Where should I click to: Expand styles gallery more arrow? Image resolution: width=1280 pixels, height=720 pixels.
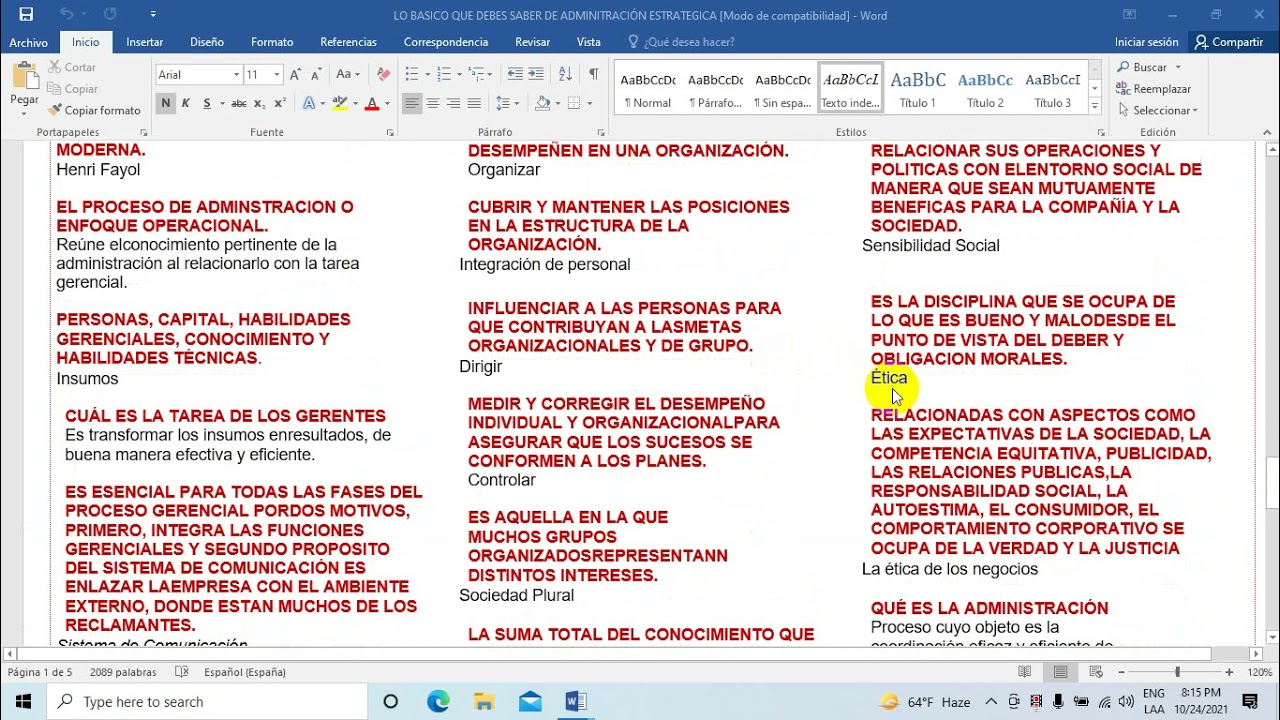click(x=1095, y=106)
